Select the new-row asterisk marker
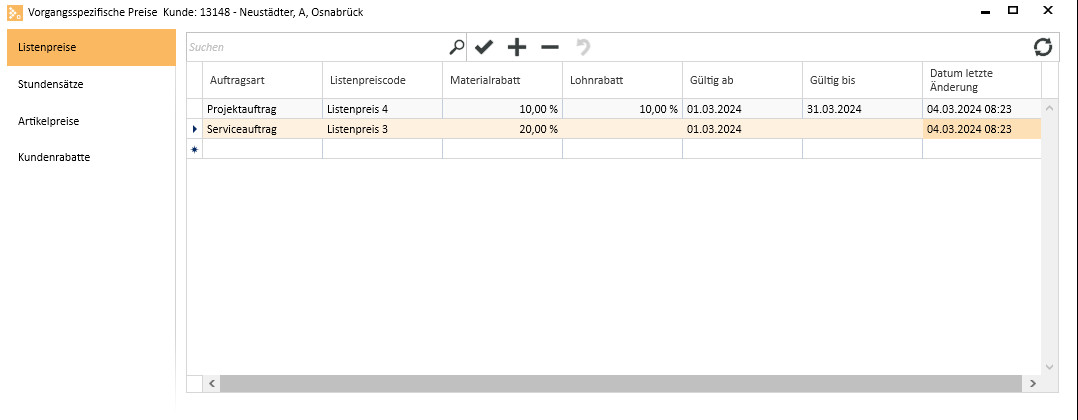The image size is (1078, 420). 195,149
